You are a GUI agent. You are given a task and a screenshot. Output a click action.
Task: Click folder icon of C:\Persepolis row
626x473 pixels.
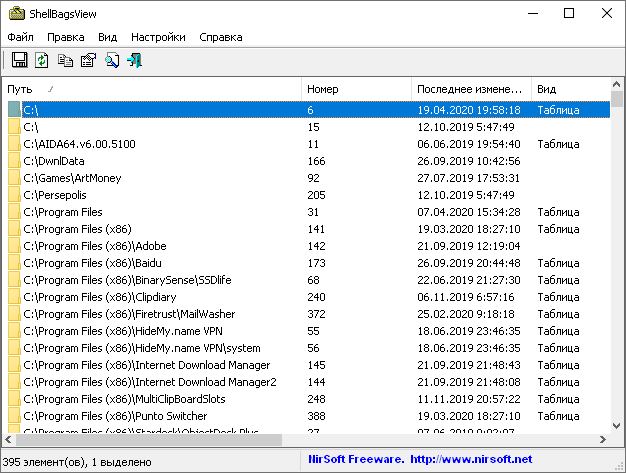pyautogui.click(x=14, y=195)
